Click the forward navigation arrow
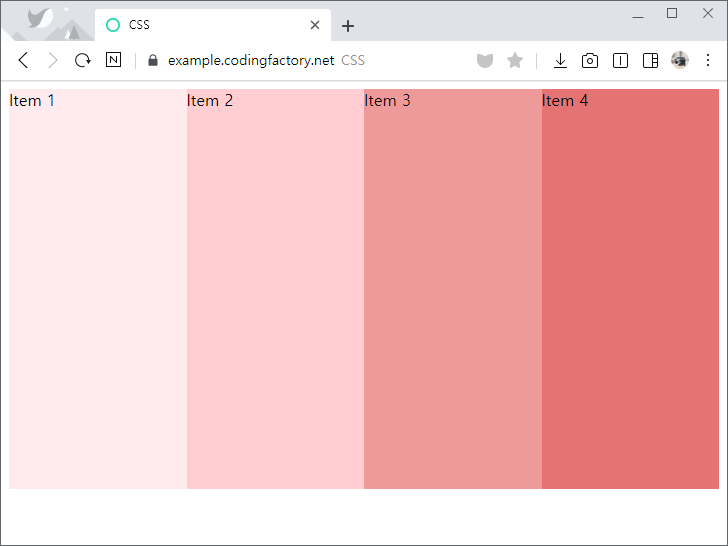Screen dimensions: 728x546 click(x=53, y=60)
